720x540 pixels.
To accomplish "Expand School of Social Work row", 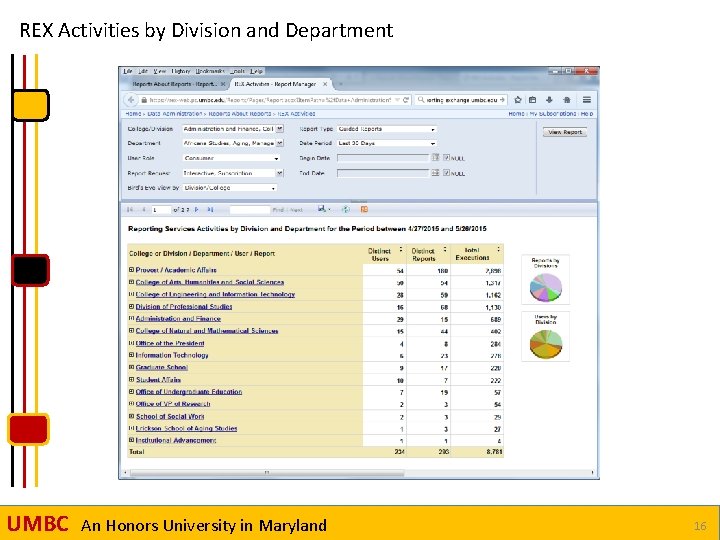I will 131,416.
